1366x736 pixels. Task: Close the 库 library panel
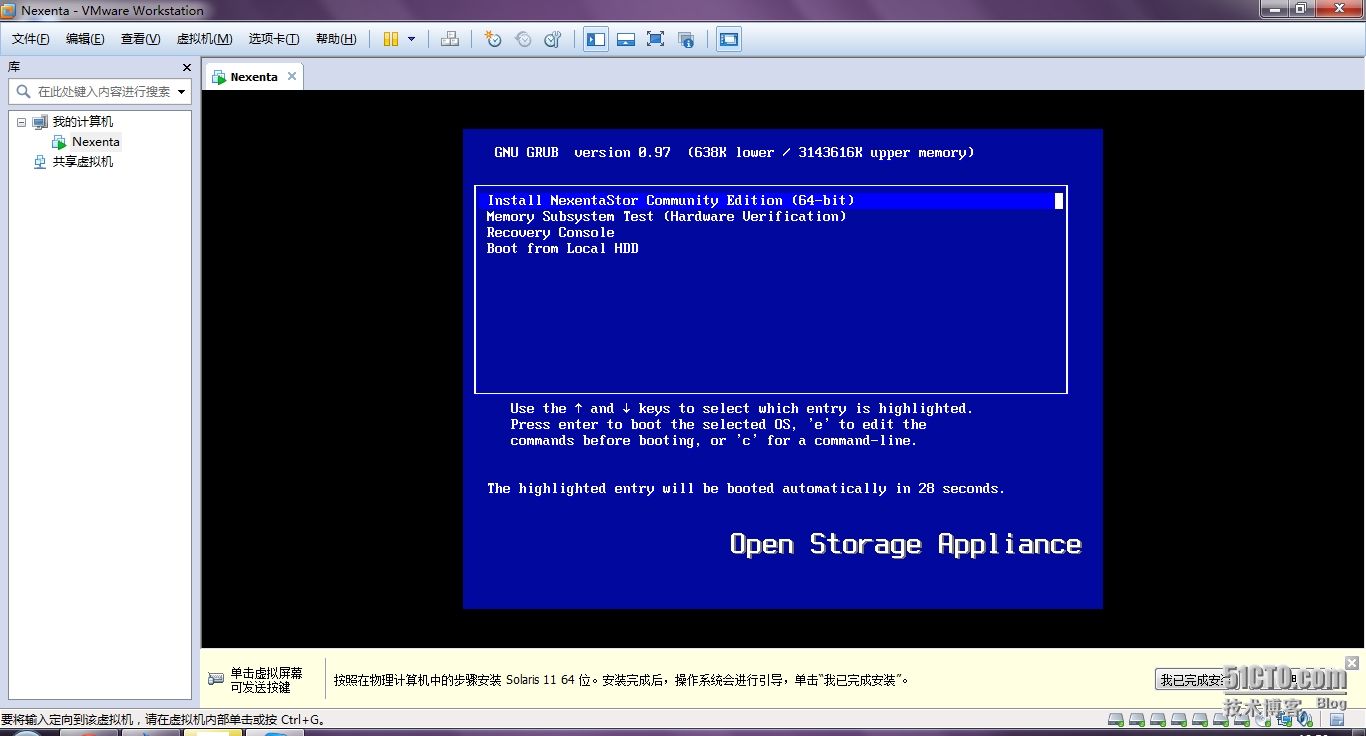187,67
